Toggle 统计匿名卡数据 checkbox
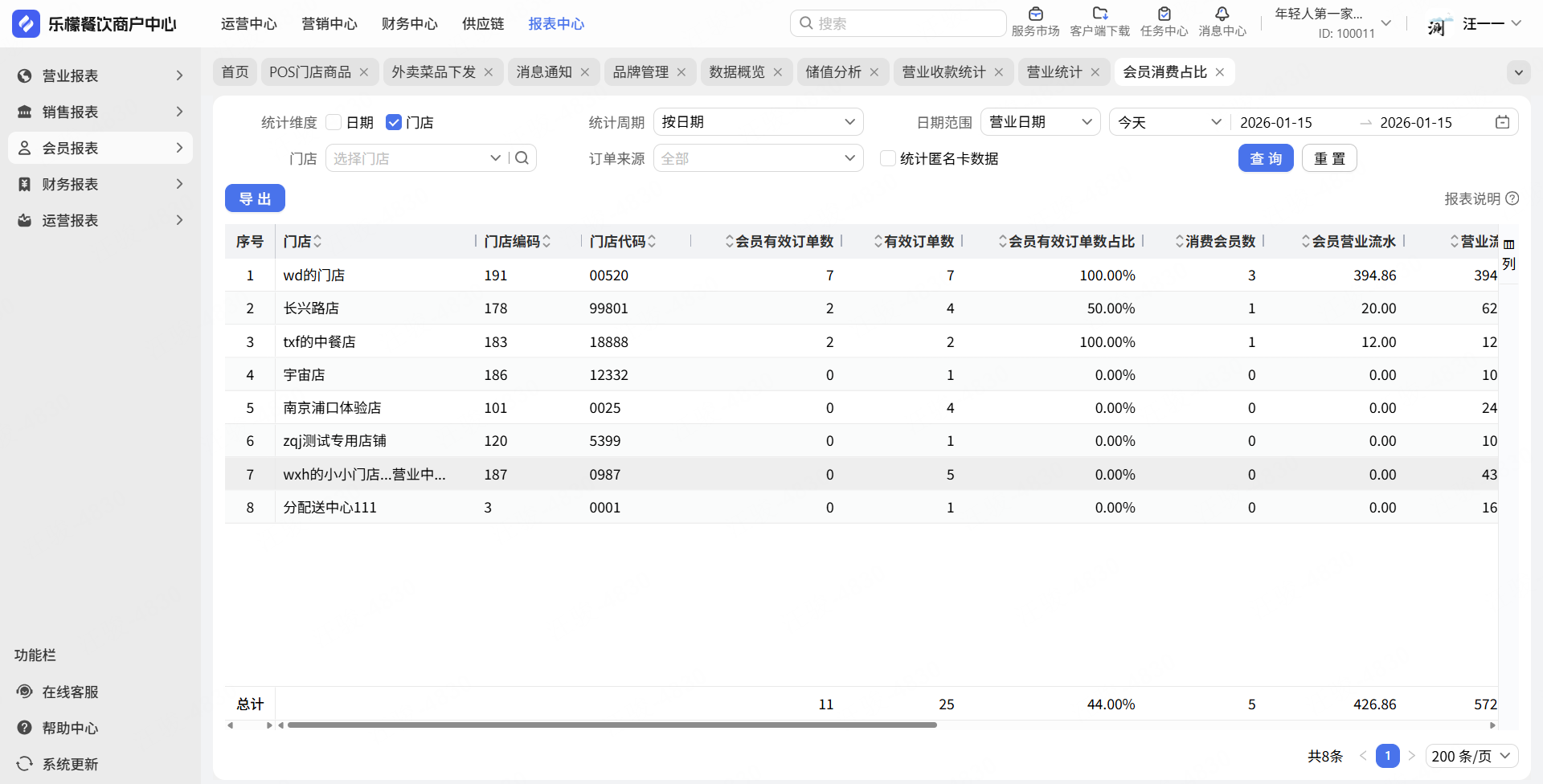Screen dimensions: 1543x784 point(888,158)
